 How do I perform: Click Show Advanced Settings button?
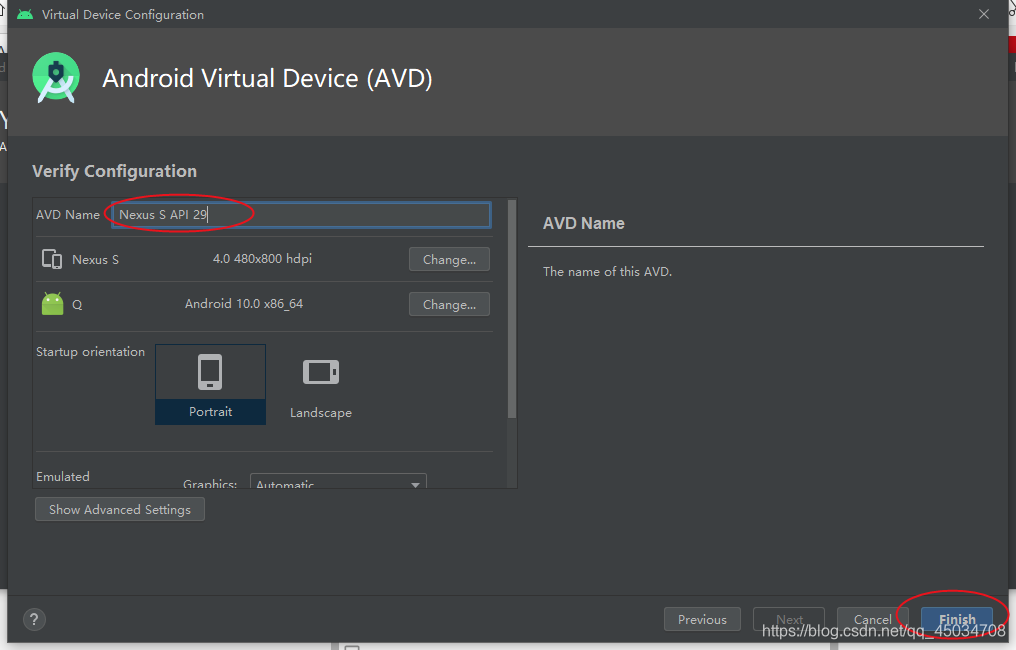pyautogui.click(x=120, y=509)
